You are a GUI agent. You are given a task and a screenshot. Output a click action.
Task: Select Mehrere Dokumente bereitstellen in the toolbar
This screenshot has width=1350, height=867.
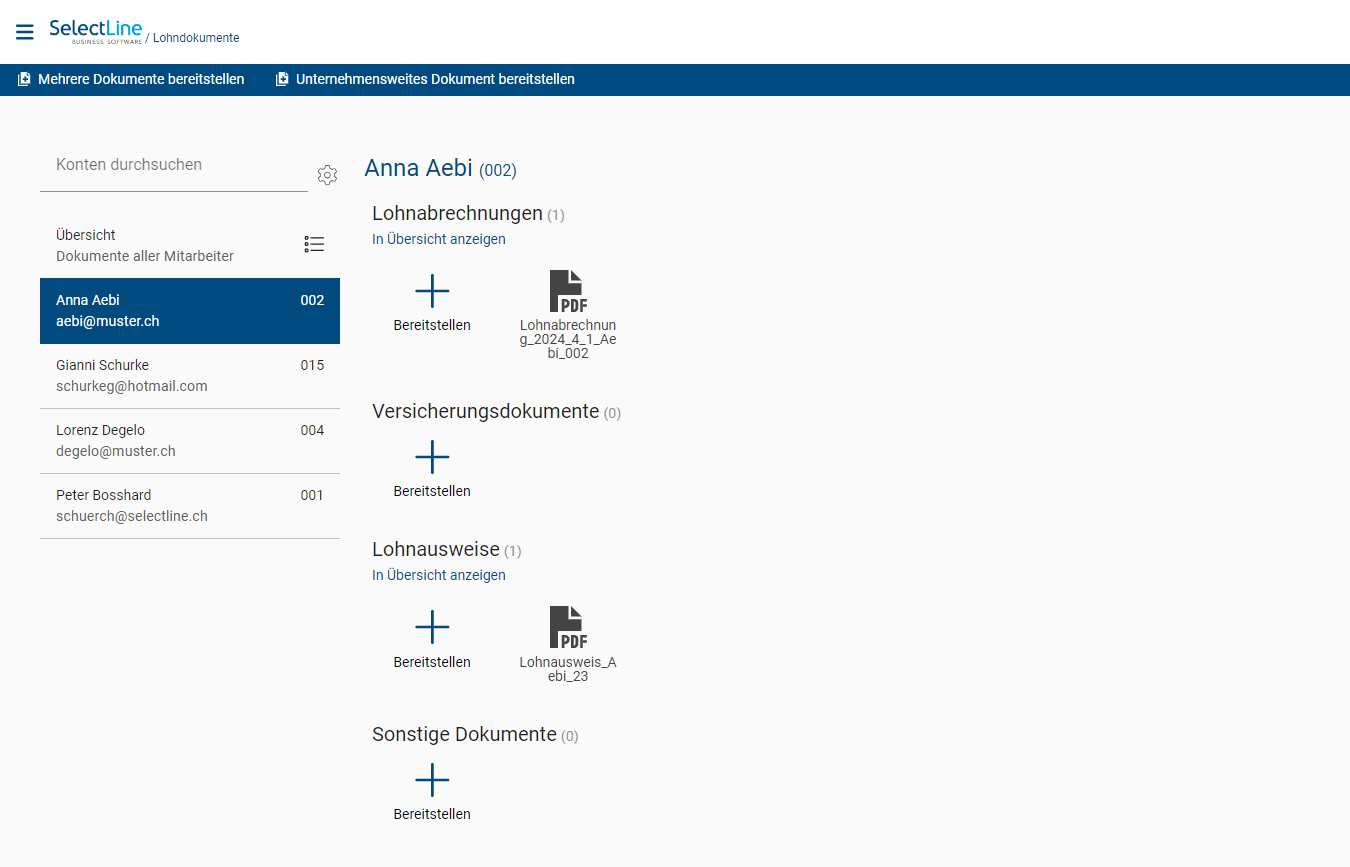coord(140,79)
